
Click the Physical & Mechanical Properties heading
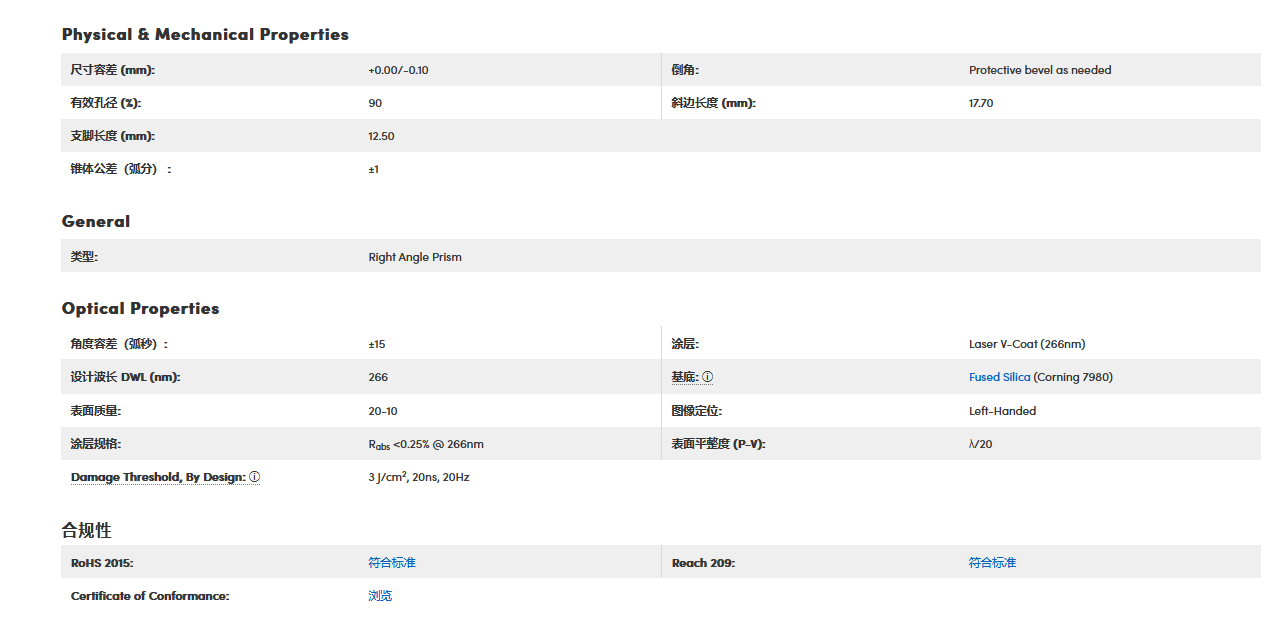point(205,34)
